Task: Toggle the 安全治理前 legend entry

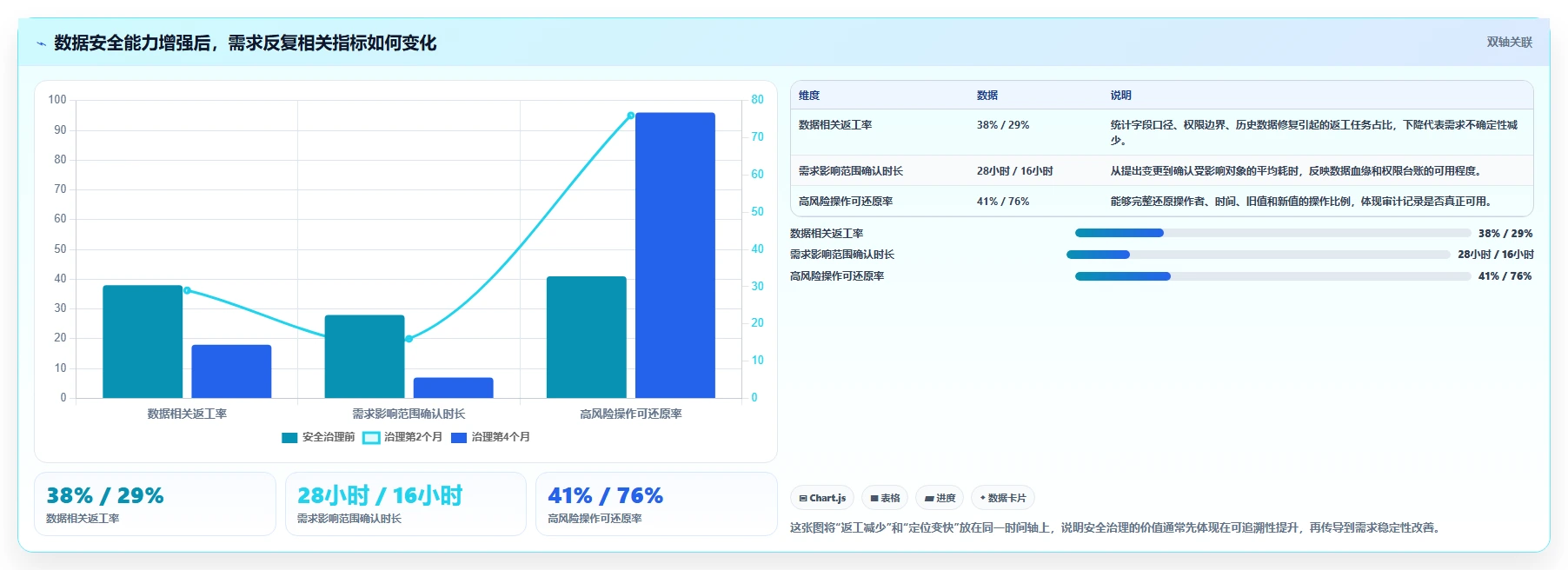Action: pos(318,437)
